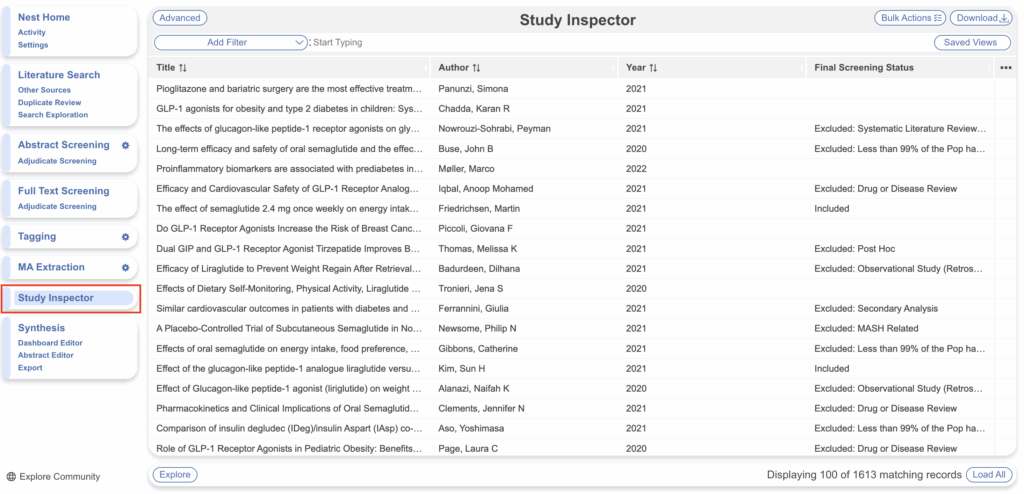1024x494 pixels.
Task: Open the Bulk Actions menu
Action: [909, 18]
